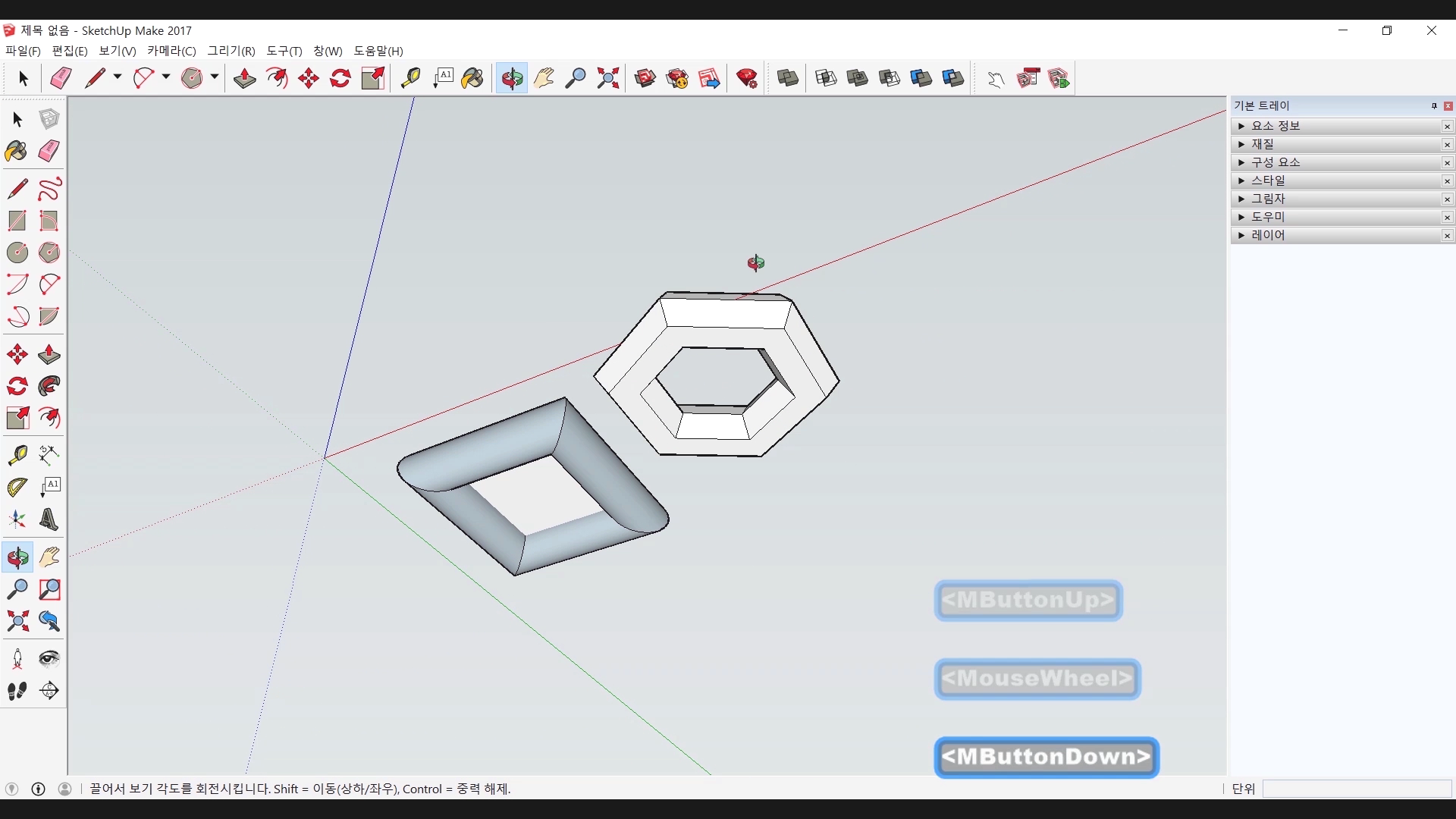Pick the Walk footprints tool
The width and height of the screenshot is (1456, 819).
17,691
